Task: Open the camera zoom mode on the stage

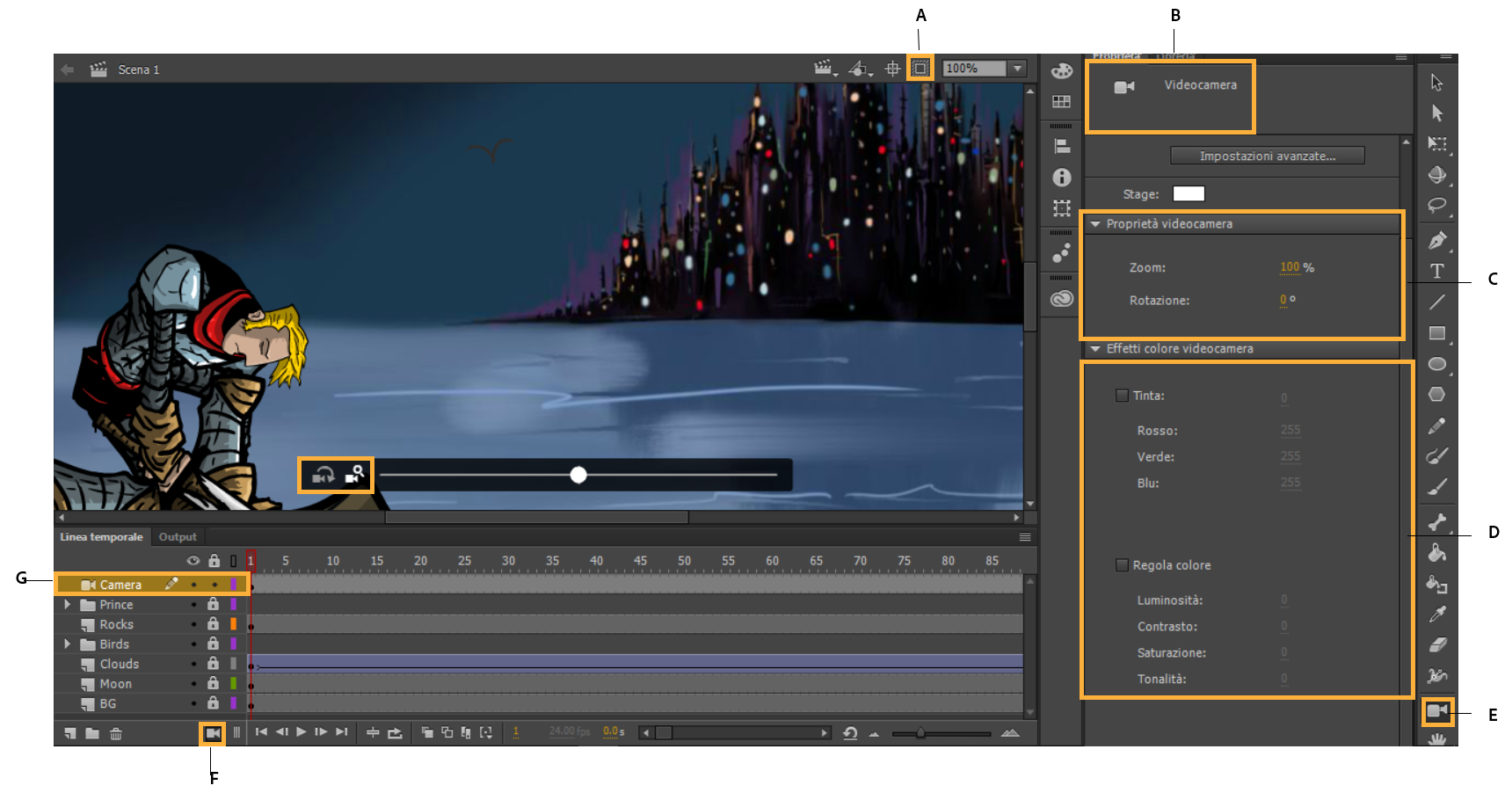Action: 355,475
